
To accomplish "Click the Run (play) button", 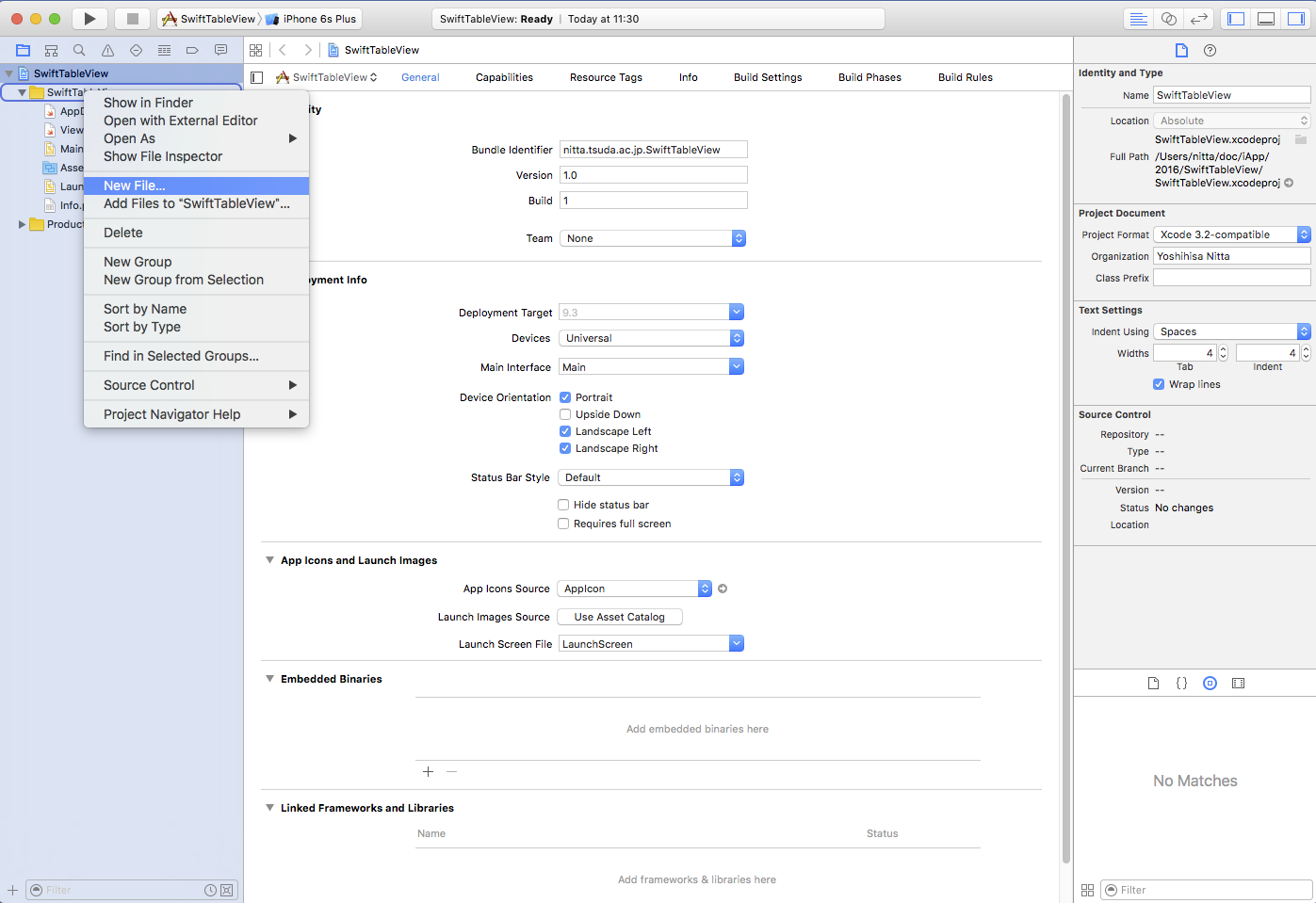I will 89,19.
